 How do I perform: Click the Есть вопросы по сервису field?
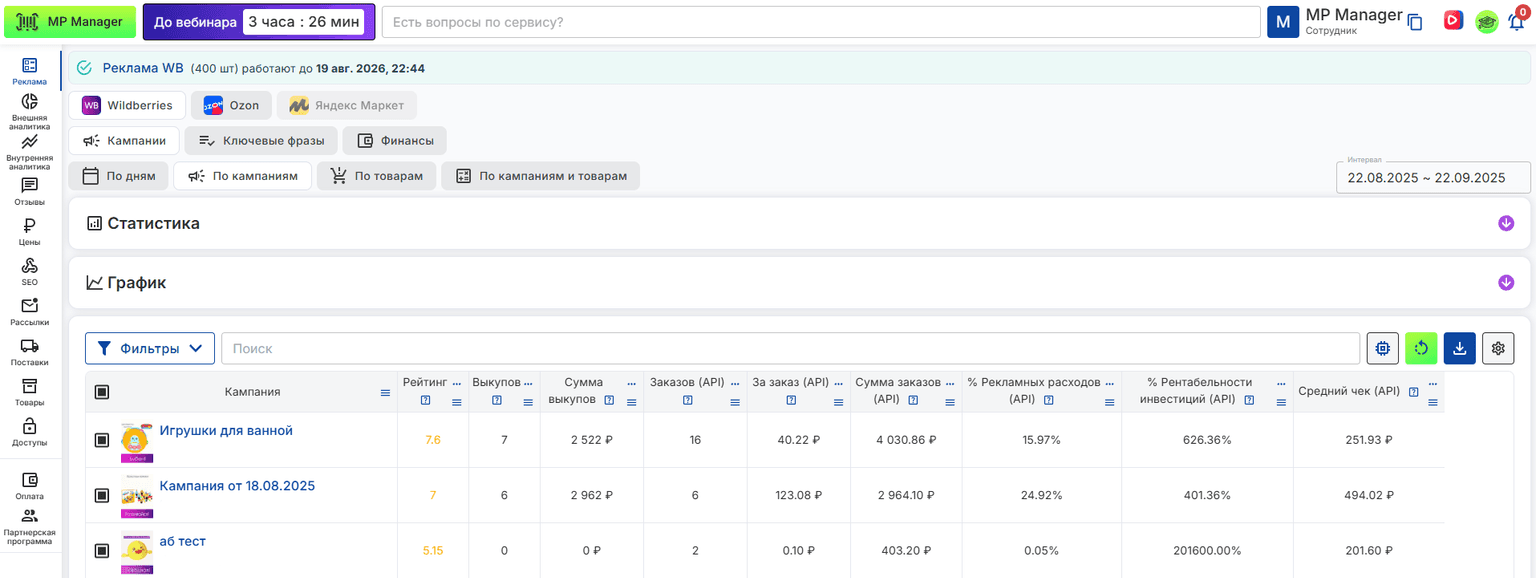pyautogui.click(x=821, y=22)
